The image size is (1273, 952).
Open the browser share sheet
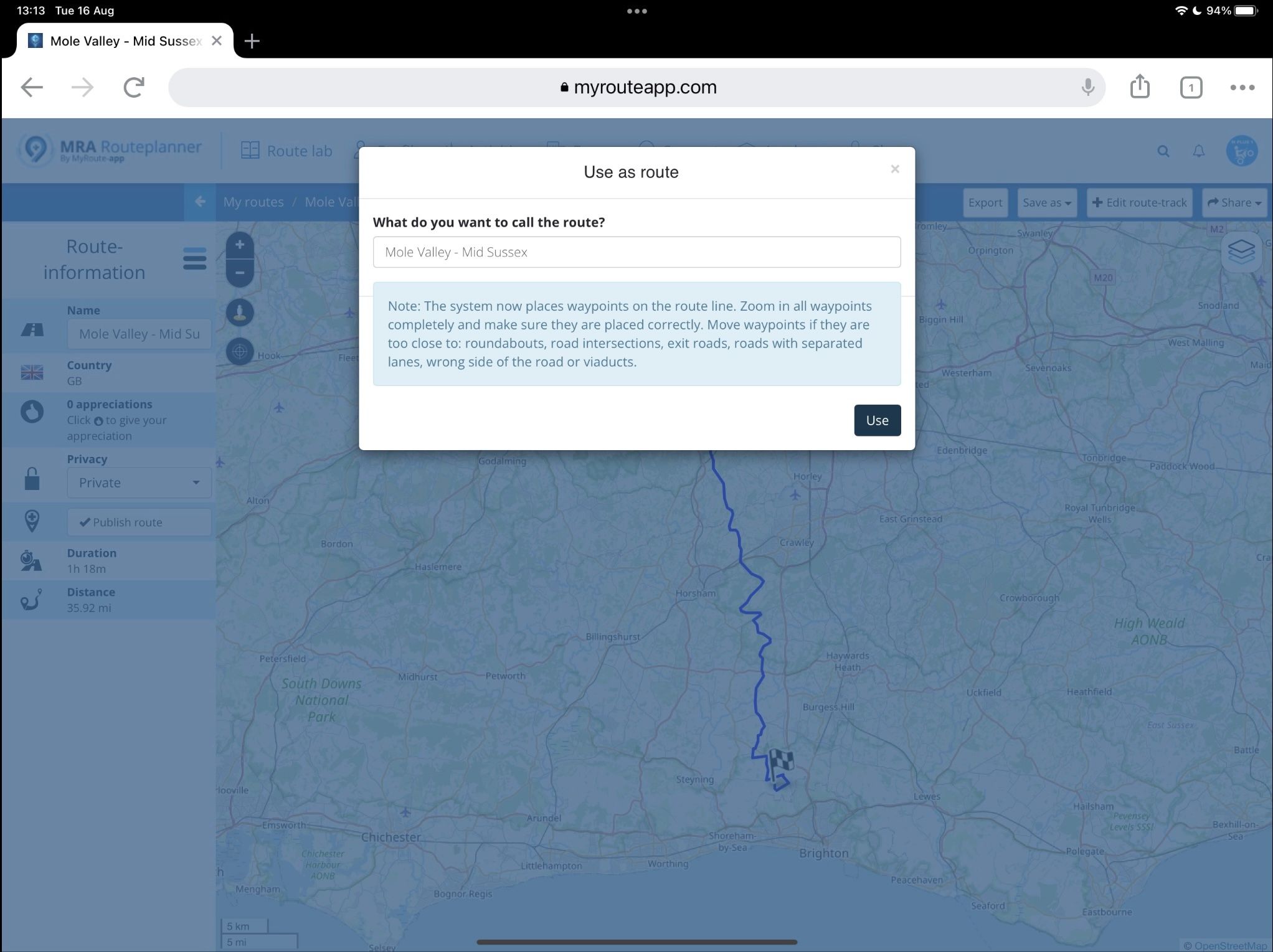pos(1140,87)
